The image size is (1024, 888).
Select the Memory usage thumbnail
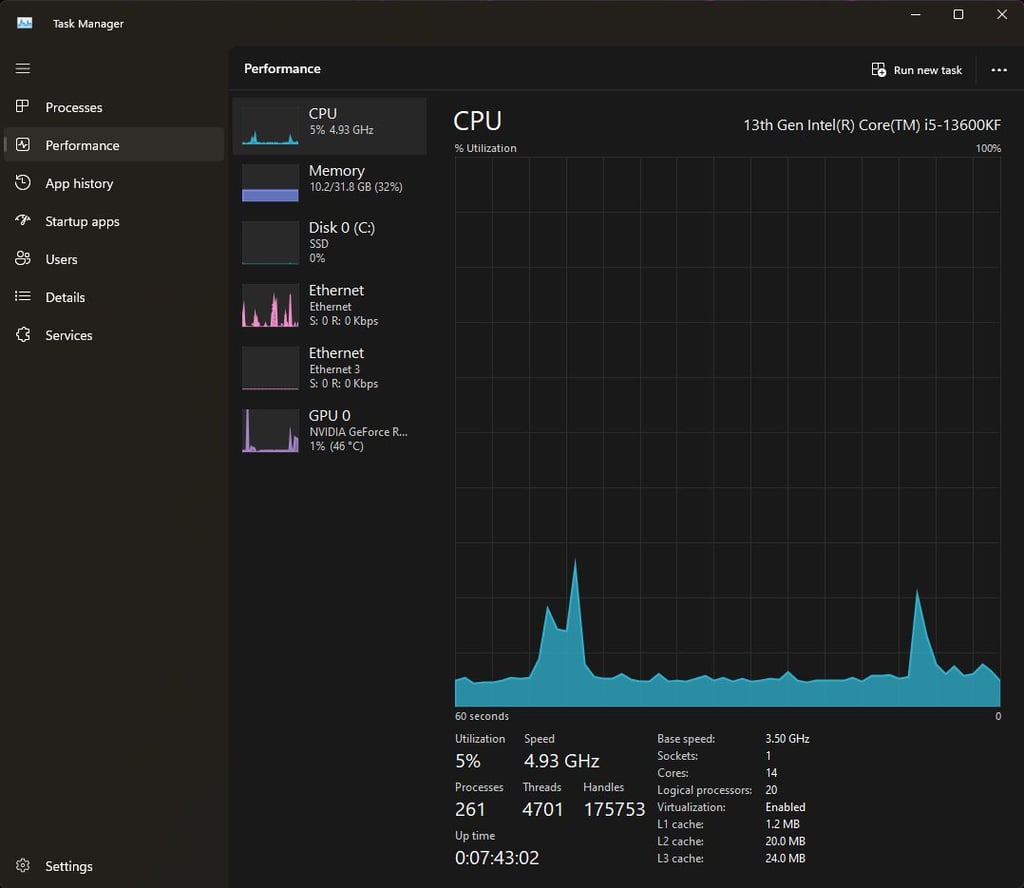tap(270, 183)
